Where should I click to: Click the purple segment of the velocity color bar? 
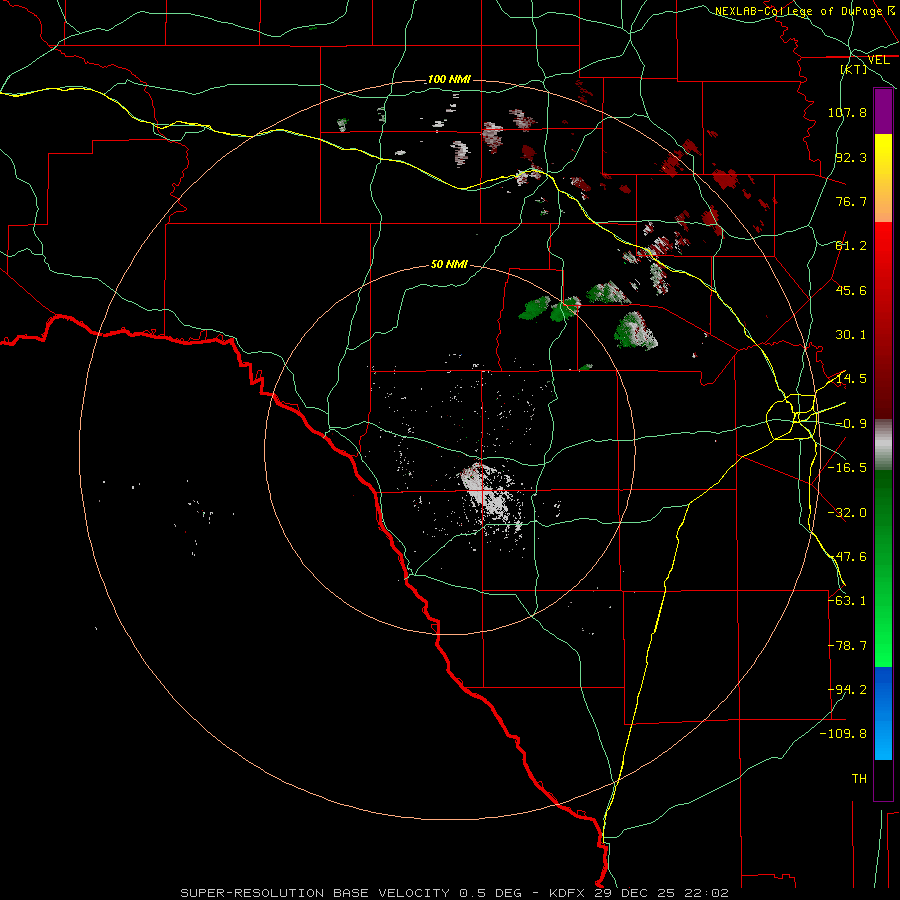(883, 112)
